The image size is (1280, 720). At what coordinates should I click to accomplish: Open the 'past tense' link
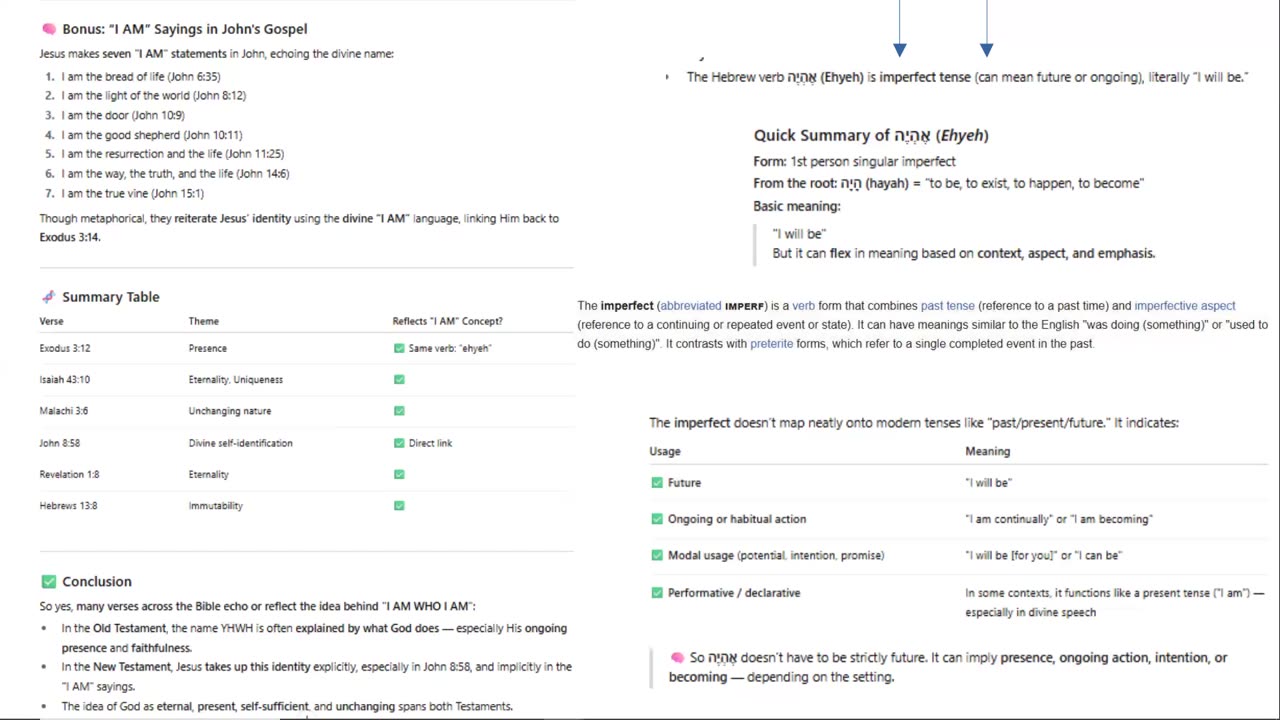pyautogui.click(x=947, y=306)
